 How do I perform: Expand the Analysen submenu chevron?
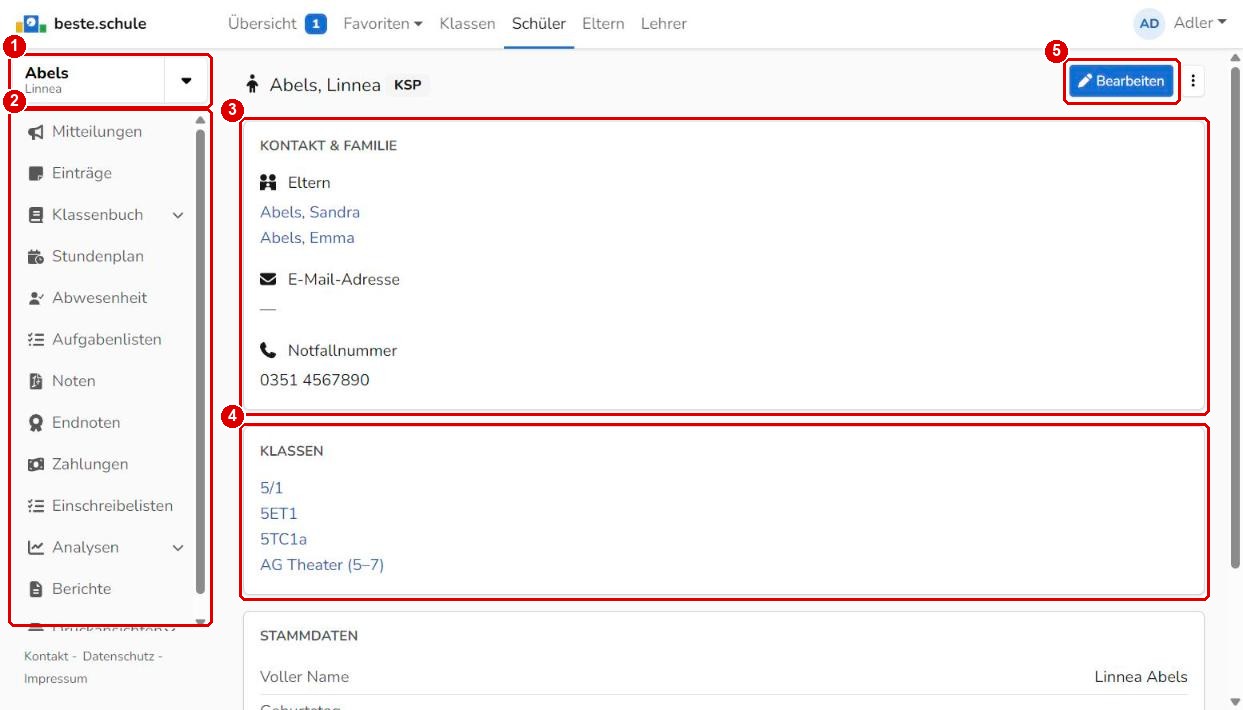tap(178, 548)
